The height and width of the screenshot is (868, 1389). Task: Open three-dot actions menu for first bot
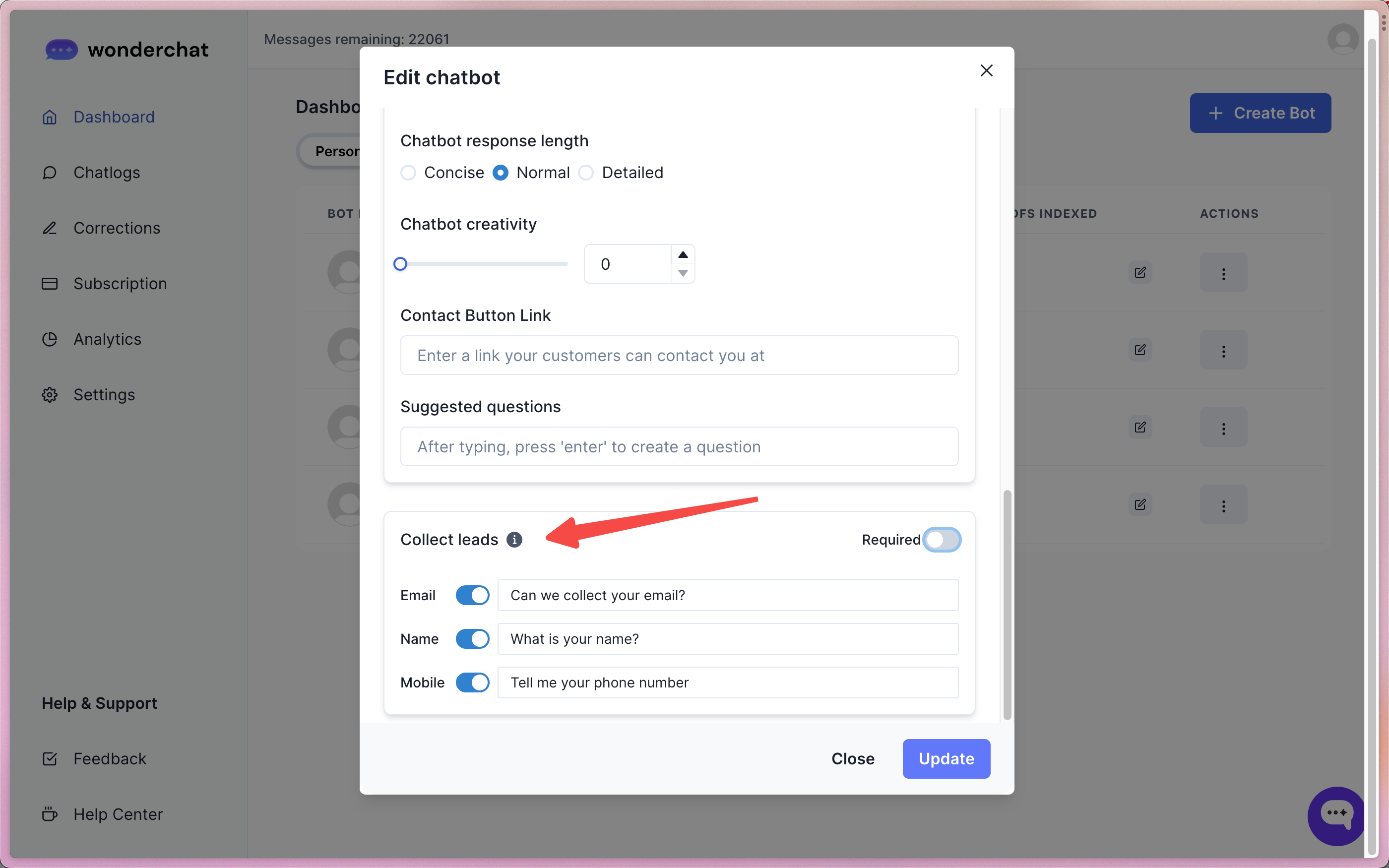click(1223, 273)
